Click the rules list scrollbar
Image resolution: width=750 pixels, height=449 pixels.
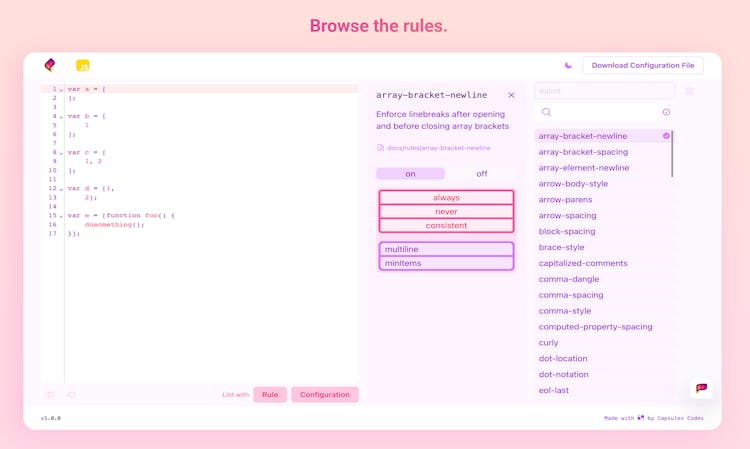pos(672,155)
